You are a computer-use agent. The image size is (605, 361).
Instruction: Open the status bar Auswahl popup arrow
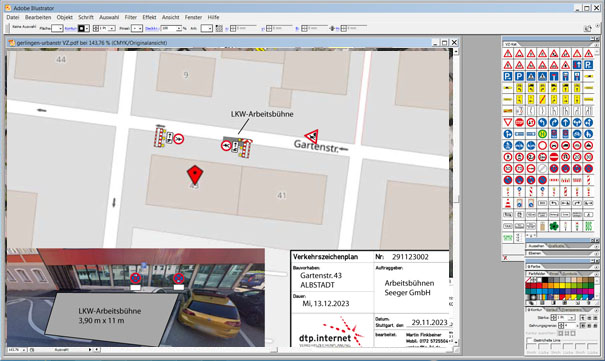(90, 349)
